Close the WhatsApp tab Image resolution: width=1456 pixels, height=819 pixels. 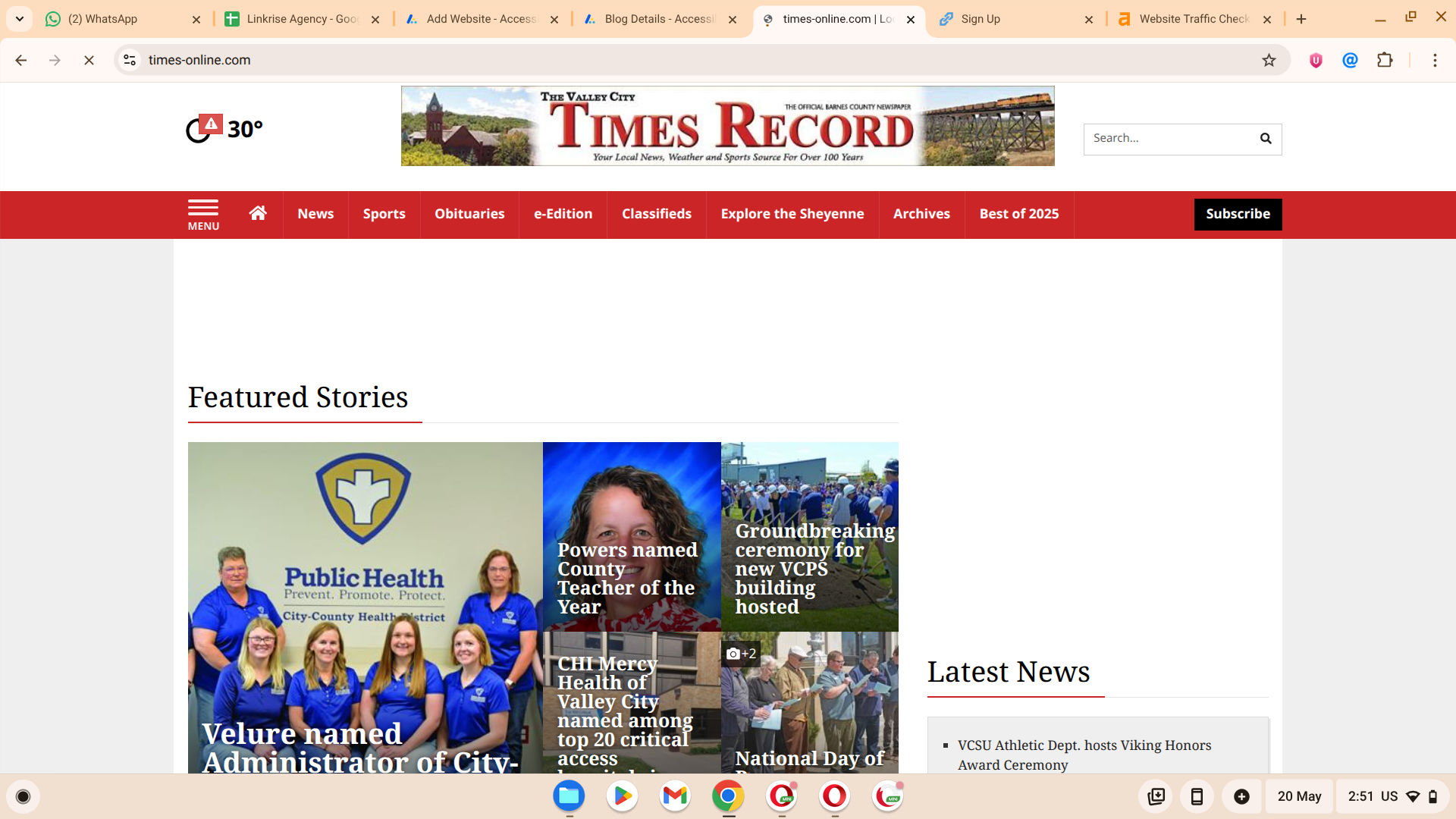click(196, 20)
